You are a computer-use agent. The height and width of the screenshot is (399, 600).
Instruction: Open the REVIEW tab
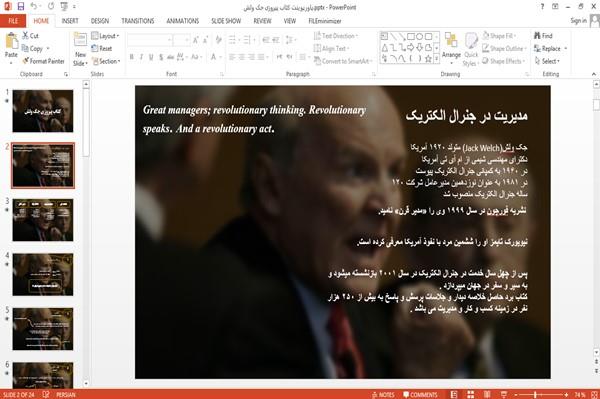[262, 21]
